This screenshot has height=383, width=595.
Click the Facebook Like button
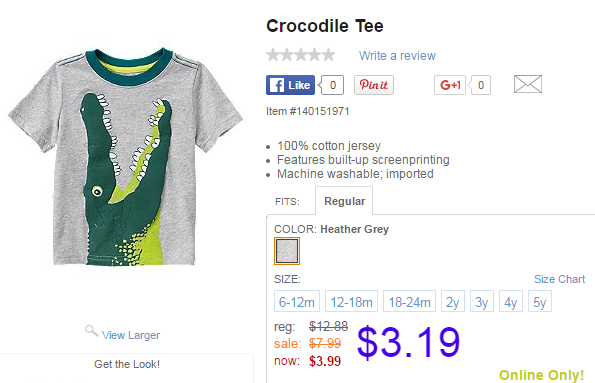click(290, 85)
